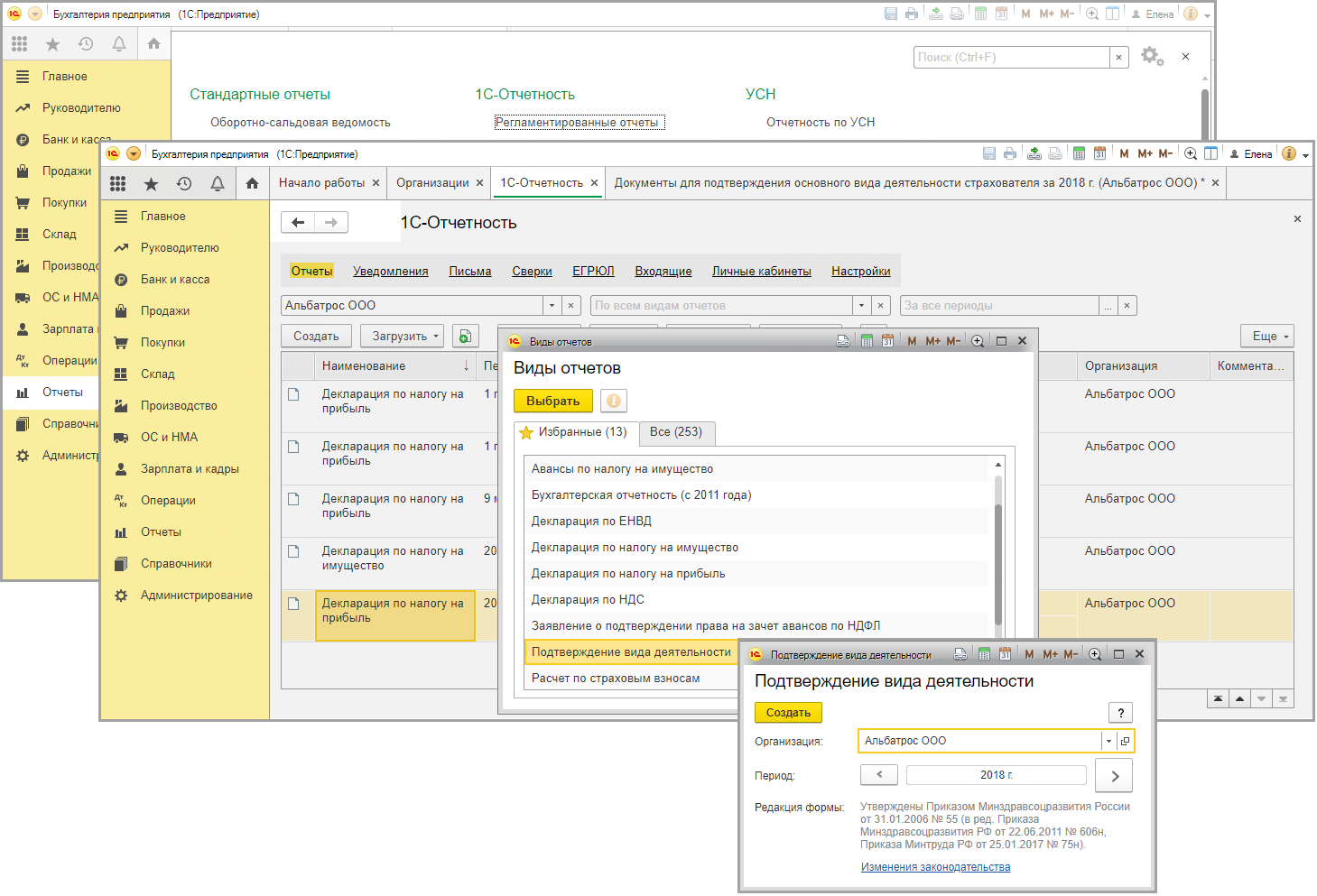This screenshot has height=896, width=1317.
Task: Expand the По всем видам отчетов dropdown
Action: coord(862,306)
